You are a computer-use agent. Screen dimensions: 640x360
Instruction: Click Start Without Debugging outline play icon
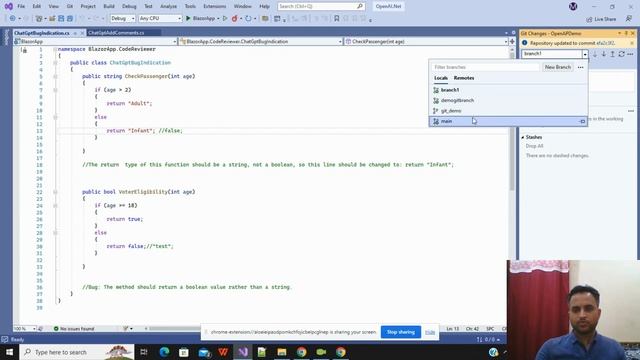pyautogui.click(x=225, y=18)
